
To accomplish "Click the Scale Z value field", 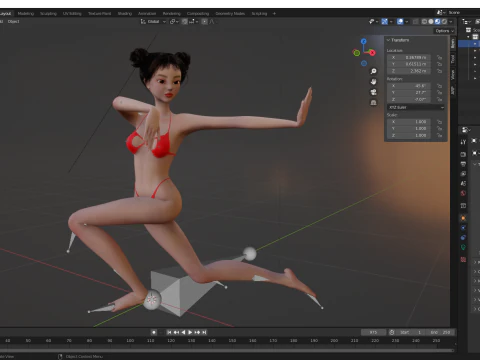I will [x=409, y=135].
